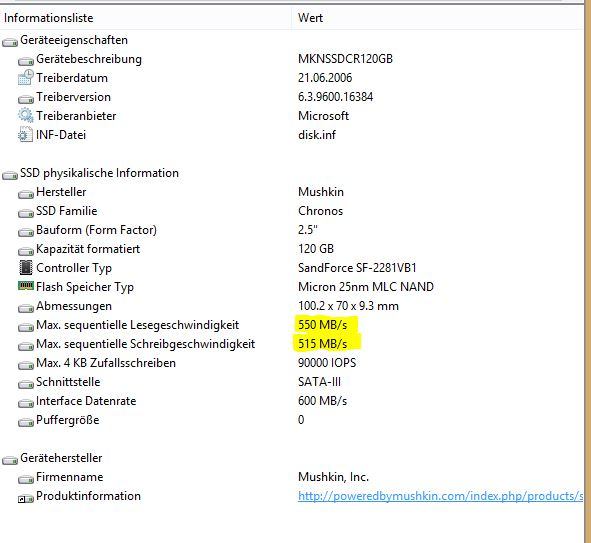Screen dimensions: 591x543
Task: Select the Interface Datenrate label
Action: pyautogui.click(x=86, y=401)
